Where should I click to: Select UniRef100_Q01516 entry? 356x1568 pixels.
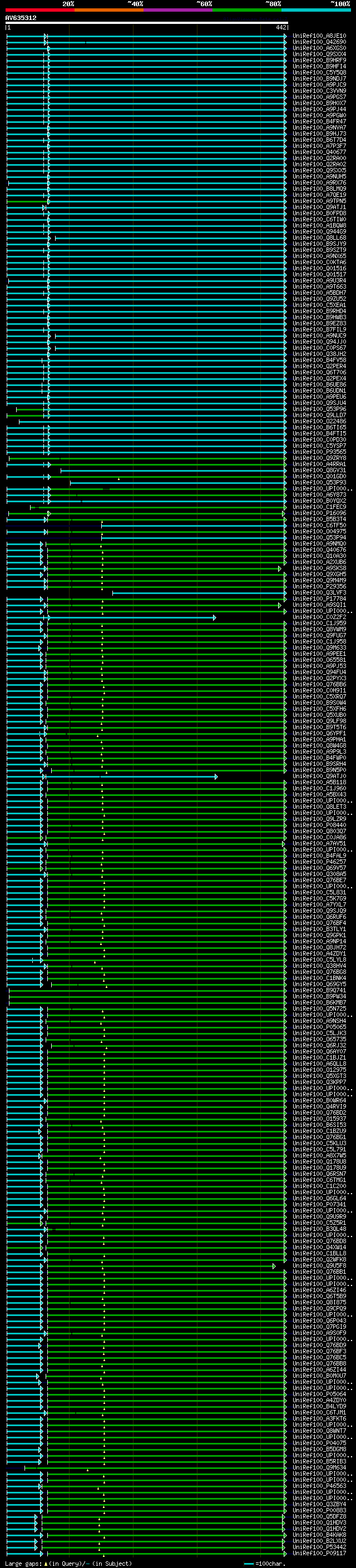point(319,269)
